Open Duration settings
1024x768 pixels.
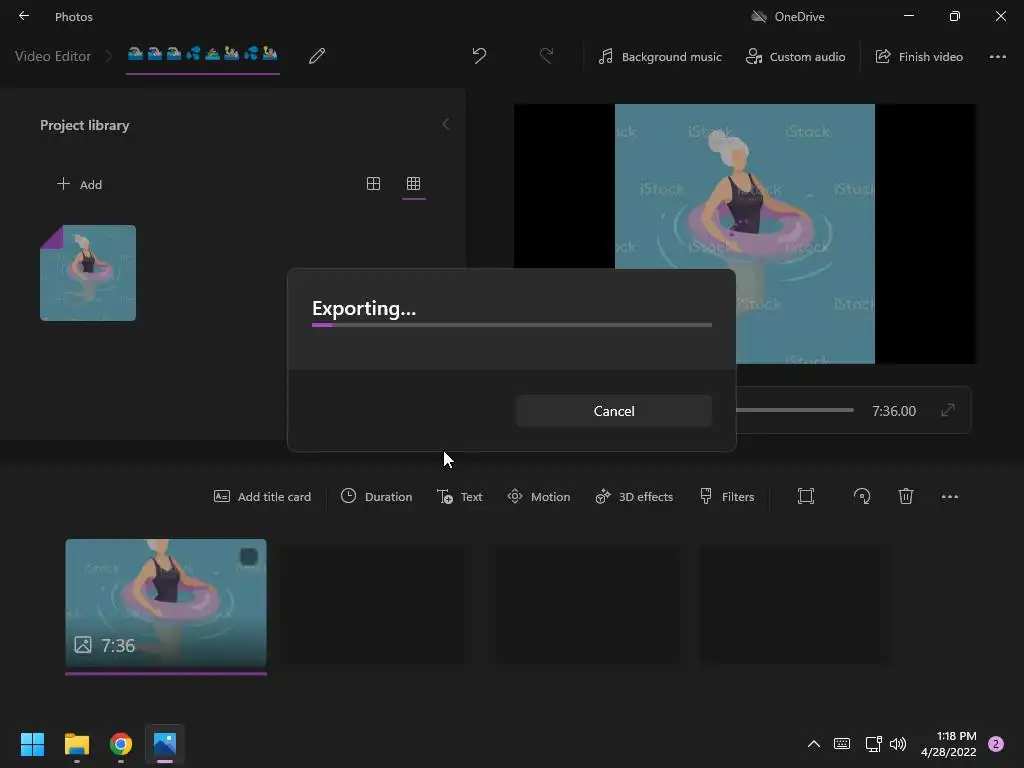tap(376, 497)
